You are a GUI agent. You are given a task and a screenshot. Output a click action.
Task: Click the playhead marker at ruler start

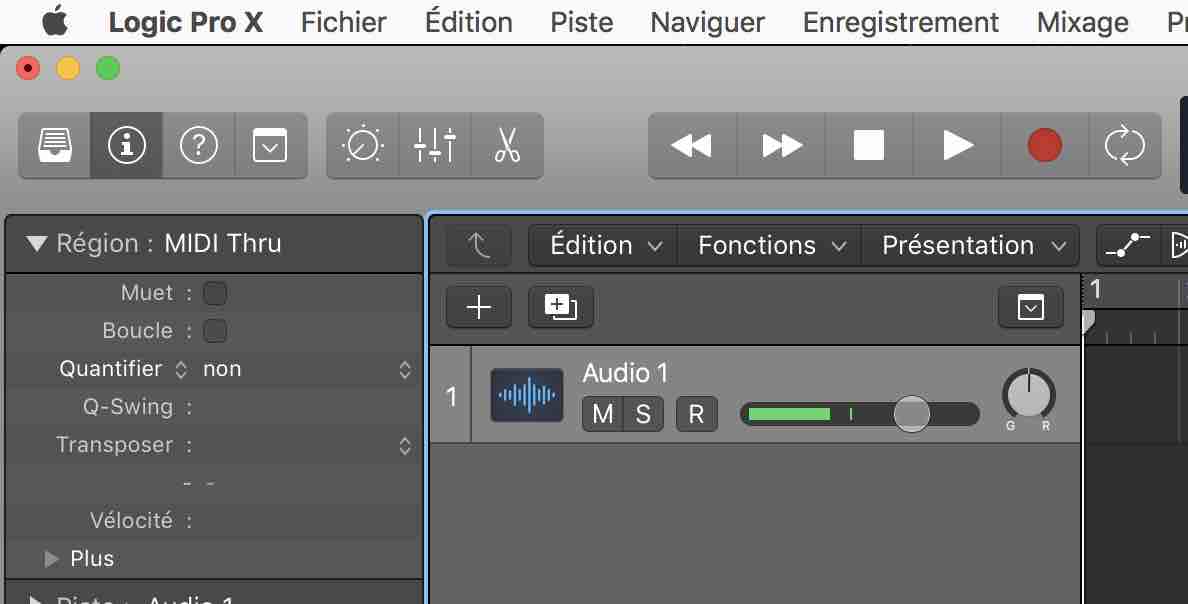1089,321
